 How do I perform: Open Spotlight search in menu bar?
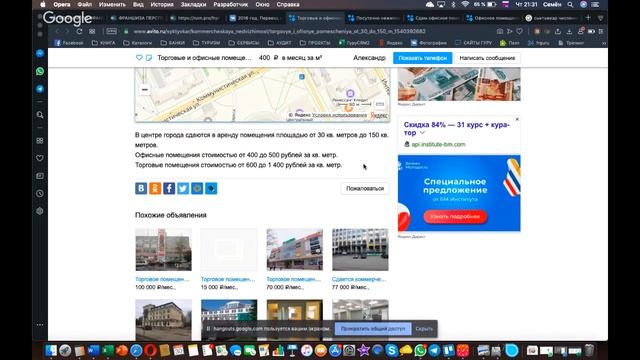pos(570,4)
